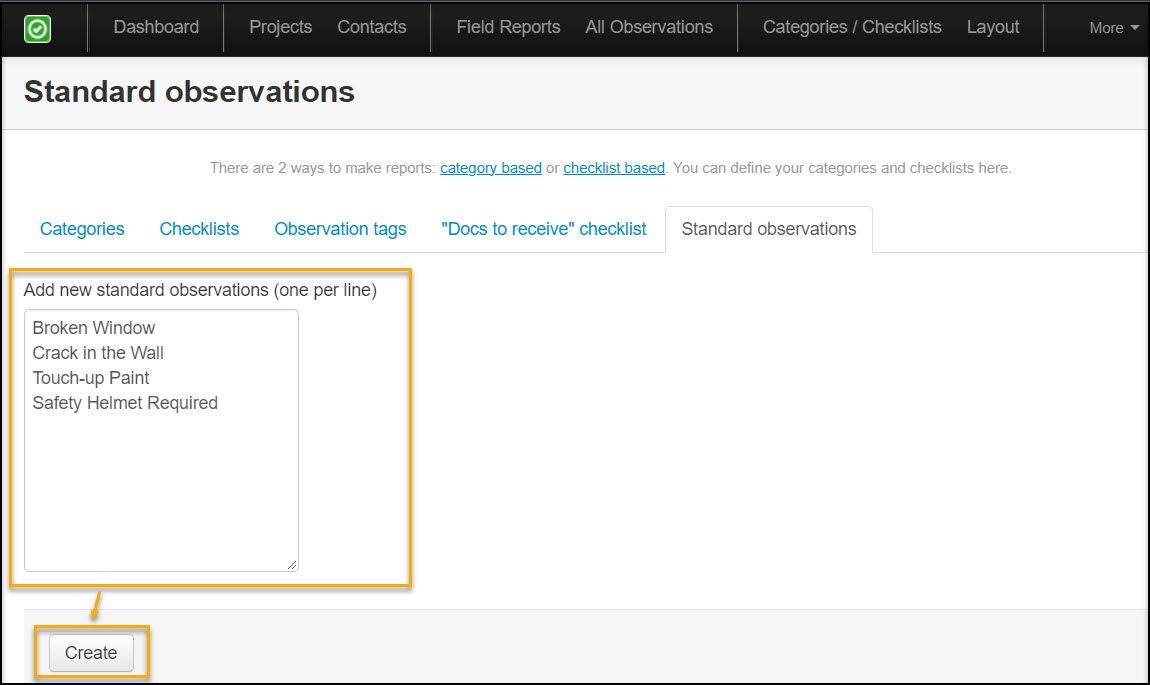Click the Standard observations page heading
The image size is (1150, 685).
pos(189,92)
